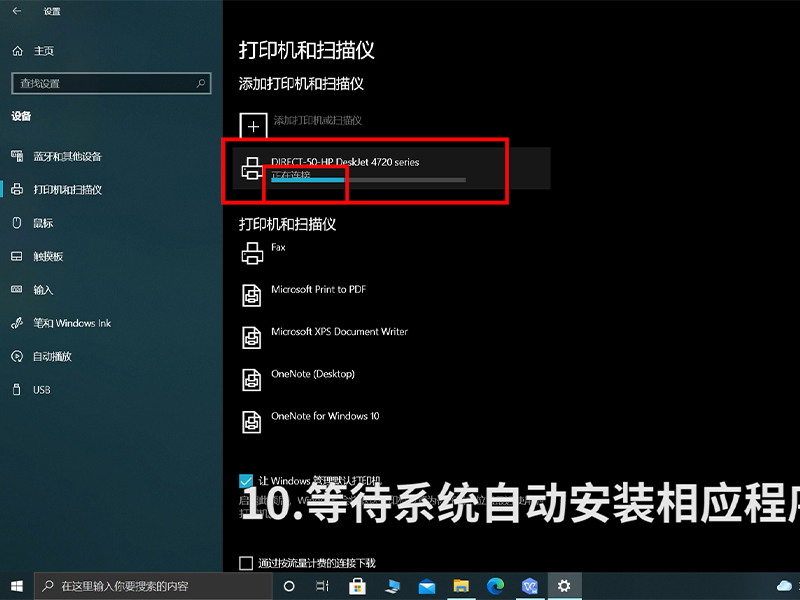Click the HP DeskJet printer icon
The image size is (800, 600).
[x=252, y=168]
